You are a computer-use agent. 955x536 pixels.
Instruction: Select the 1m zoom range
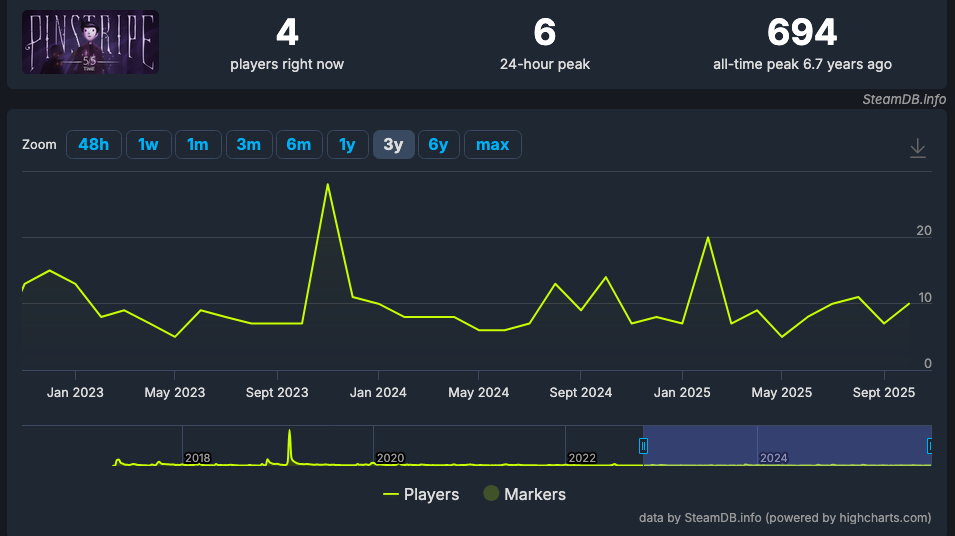[198, 144]
